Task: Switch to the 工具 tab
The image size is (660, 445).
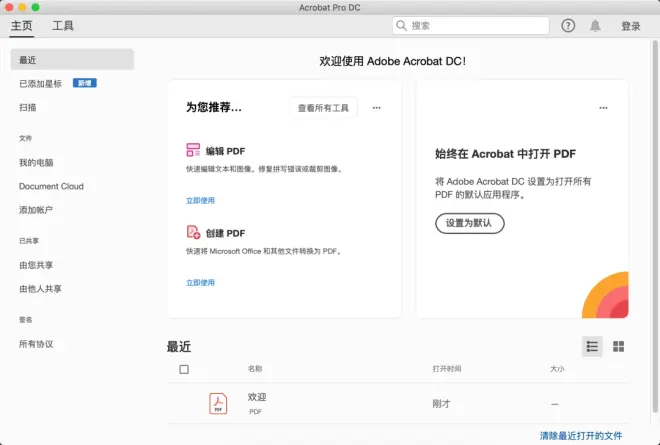Action: click(63, 26)
